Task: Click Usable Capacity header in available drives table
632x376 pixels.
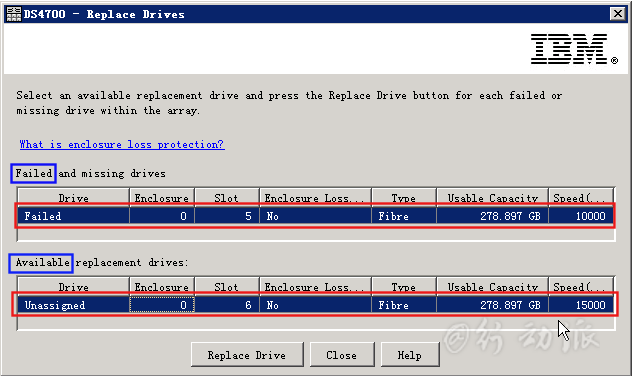Action: point(493,287)
